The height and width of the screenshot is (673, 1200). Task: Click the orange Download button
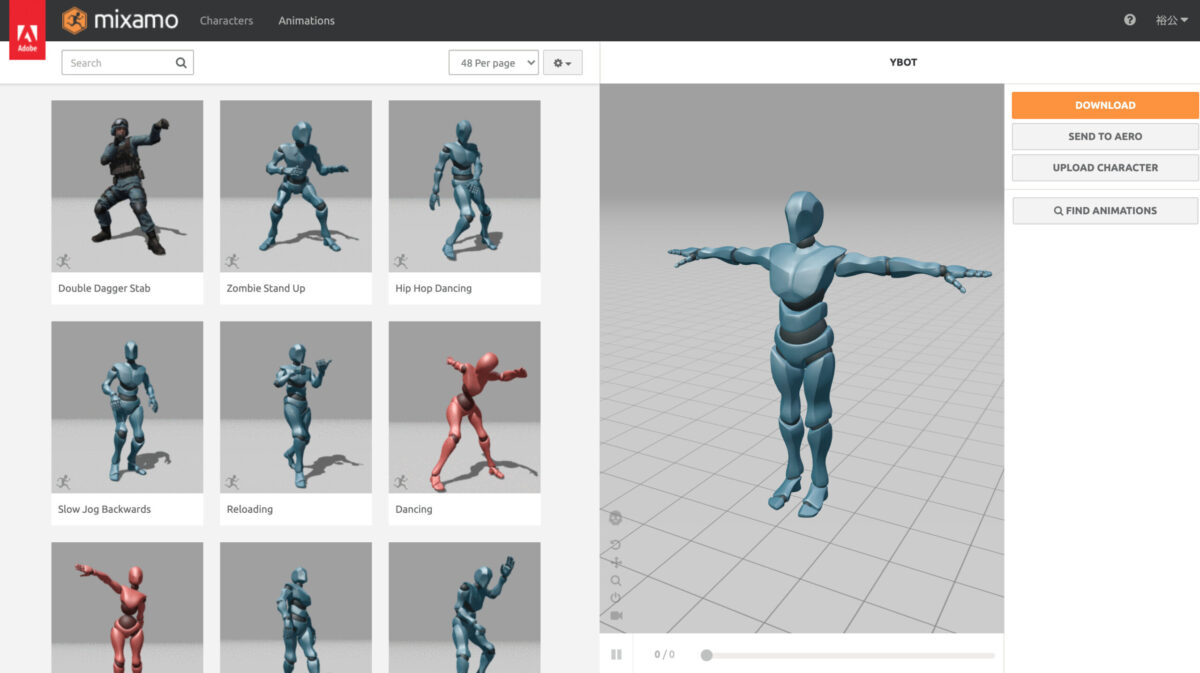(1105, 105)
